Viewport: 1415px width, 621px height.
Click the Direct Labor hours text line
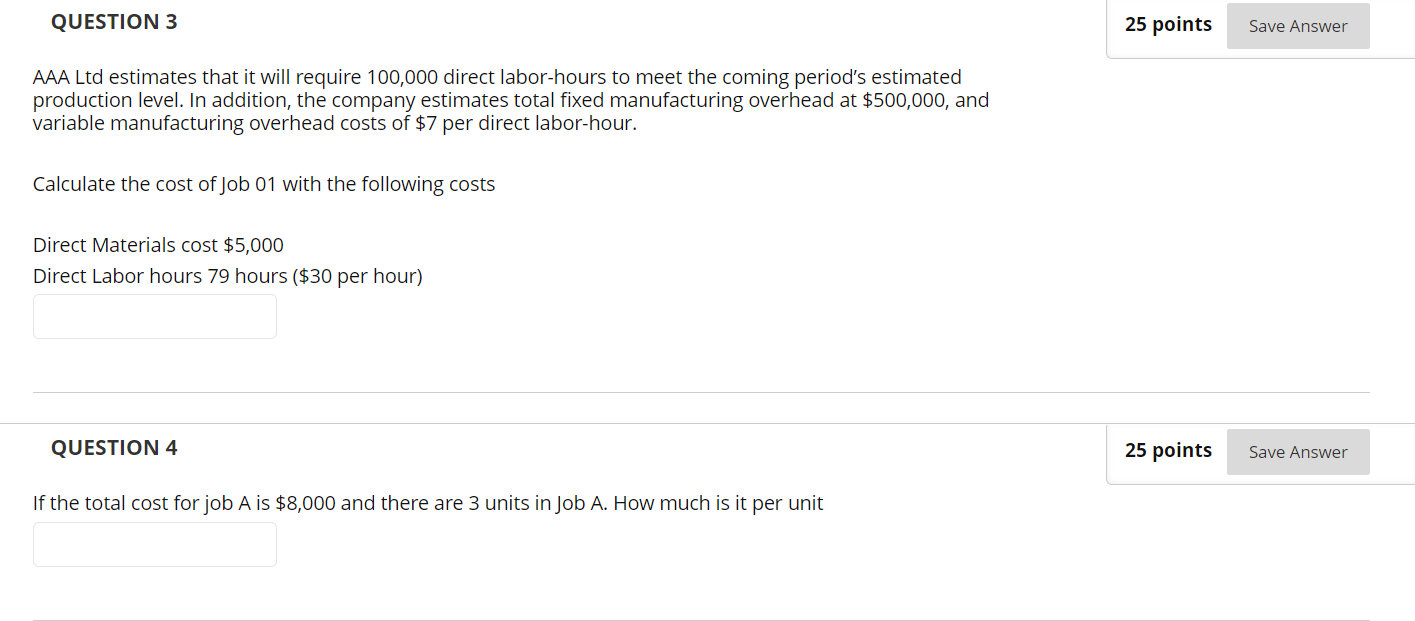226,275
